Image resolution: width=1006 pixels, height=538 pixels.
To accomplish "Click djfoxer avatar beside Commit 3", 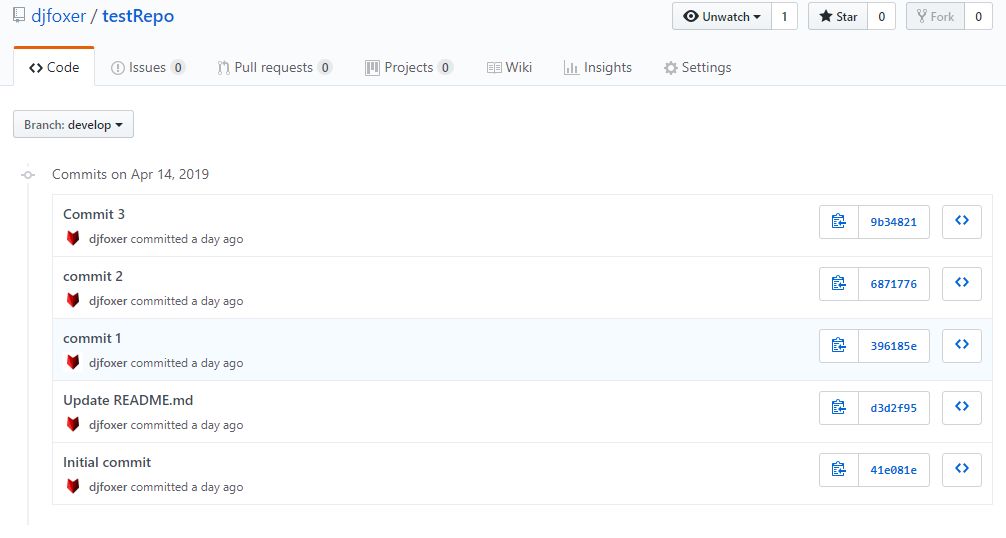I will 73,239.
